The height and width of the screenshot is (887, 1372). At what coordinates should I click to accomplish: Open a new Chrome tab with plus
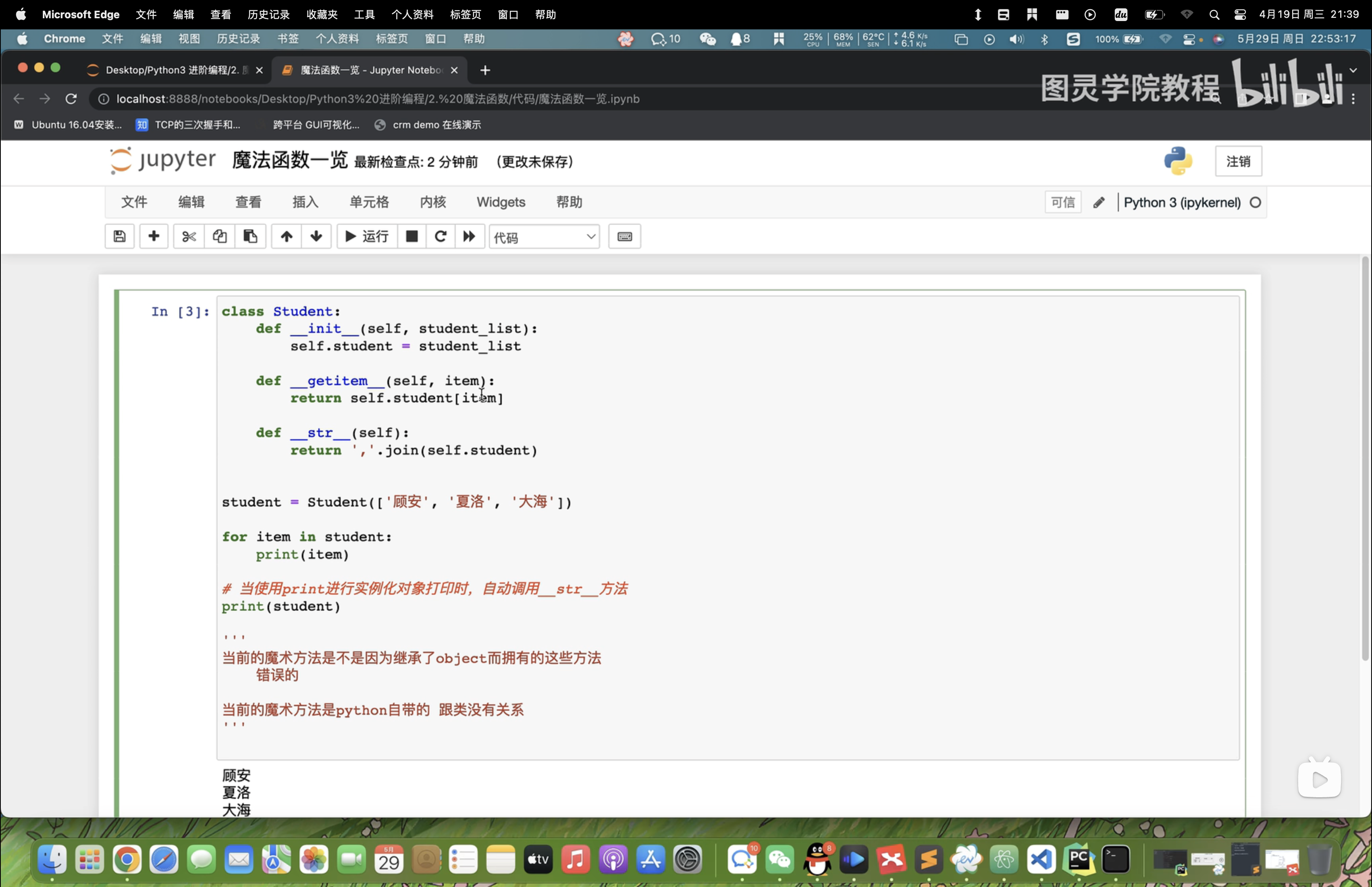pyautogui.click(x=486, y=70)
